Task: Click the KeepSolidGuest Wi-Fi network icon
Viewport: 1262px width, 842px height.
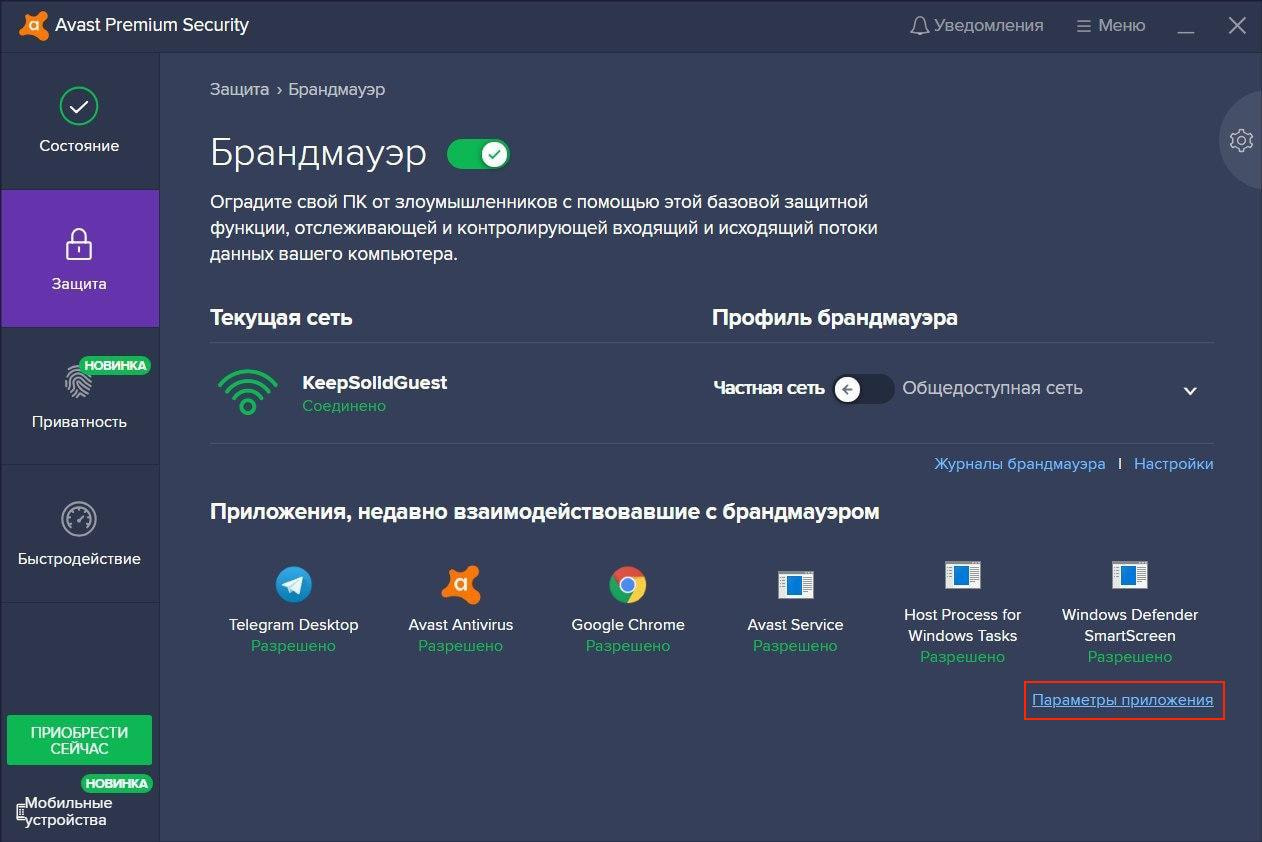Action: tap(247, 392)
